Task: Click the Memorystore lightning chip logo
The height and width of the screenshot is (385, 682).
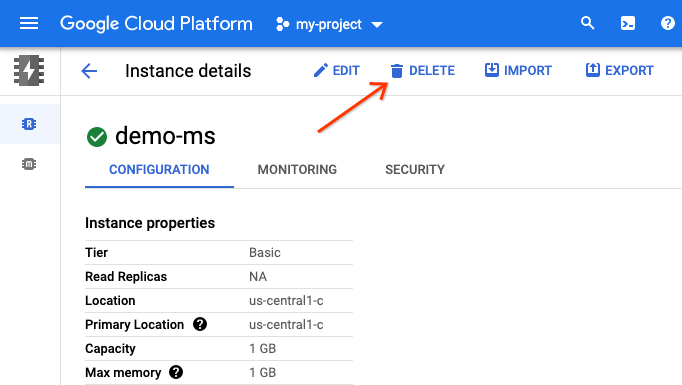Action: (29, 70)
